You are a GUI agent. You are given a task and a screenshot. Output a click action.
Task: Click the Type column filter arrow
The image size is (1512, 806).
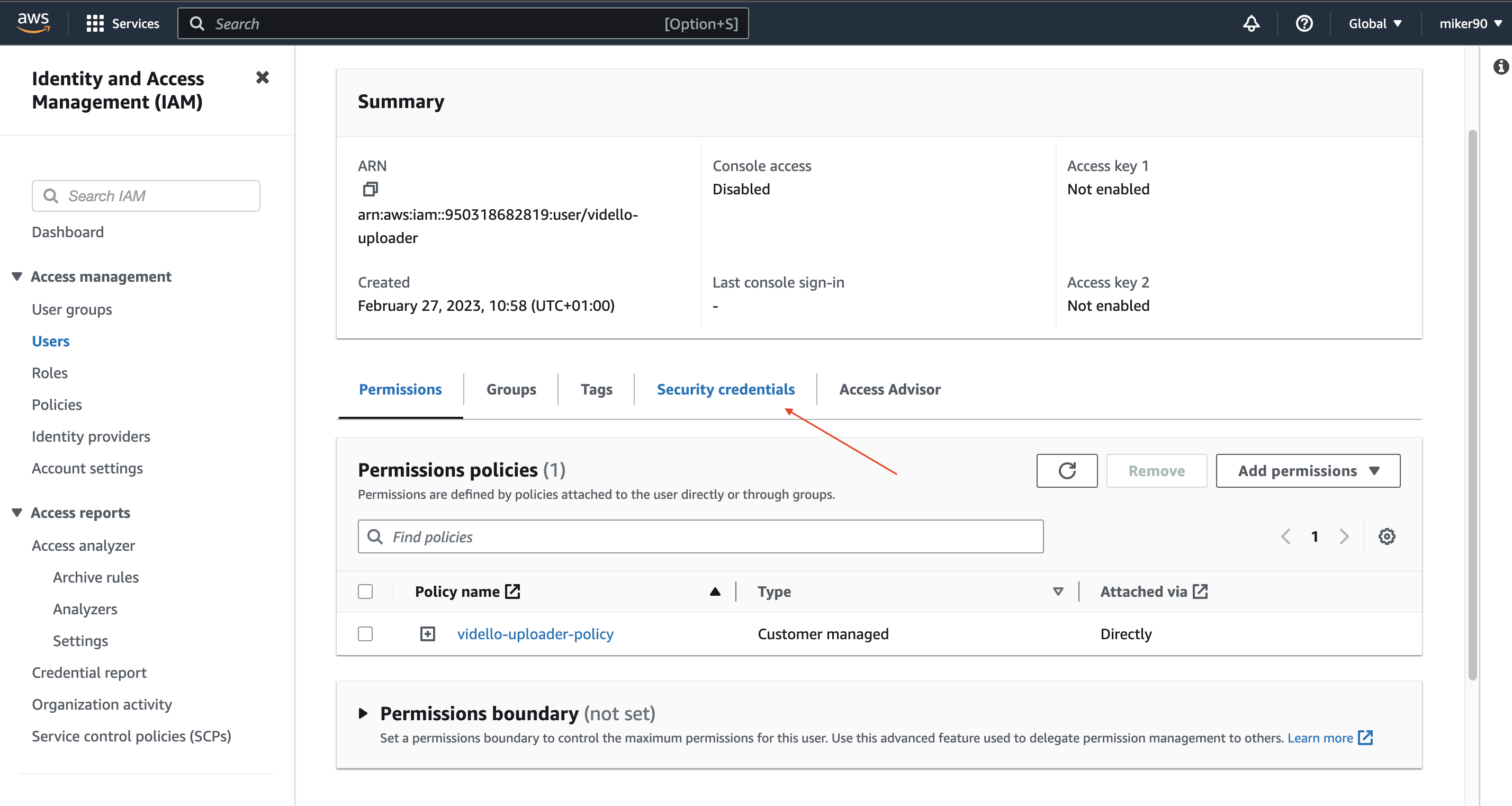point(1058,591)
